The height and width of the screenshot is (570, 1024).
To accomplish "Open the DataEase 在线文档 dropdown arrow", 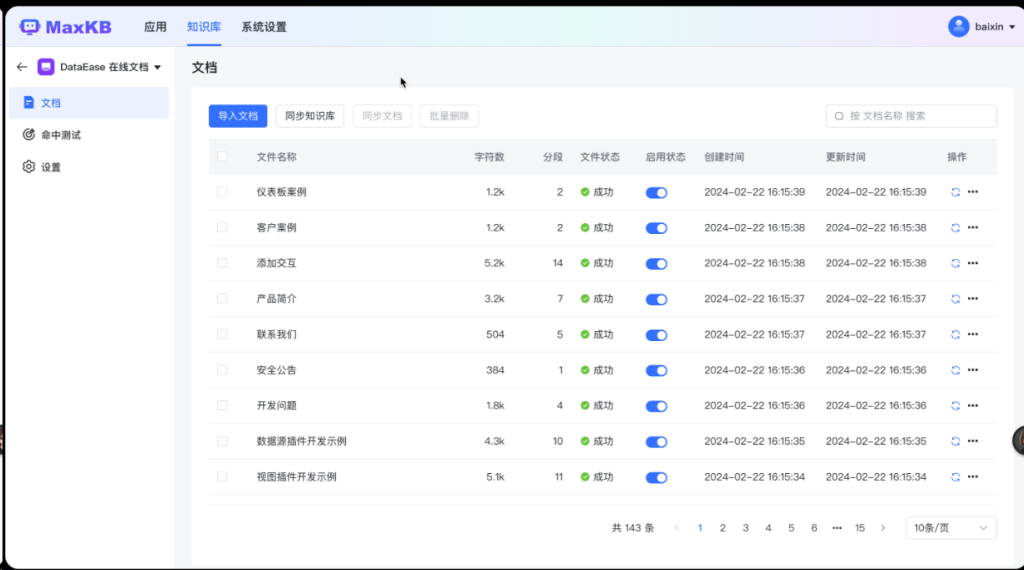I will point(157,67).
